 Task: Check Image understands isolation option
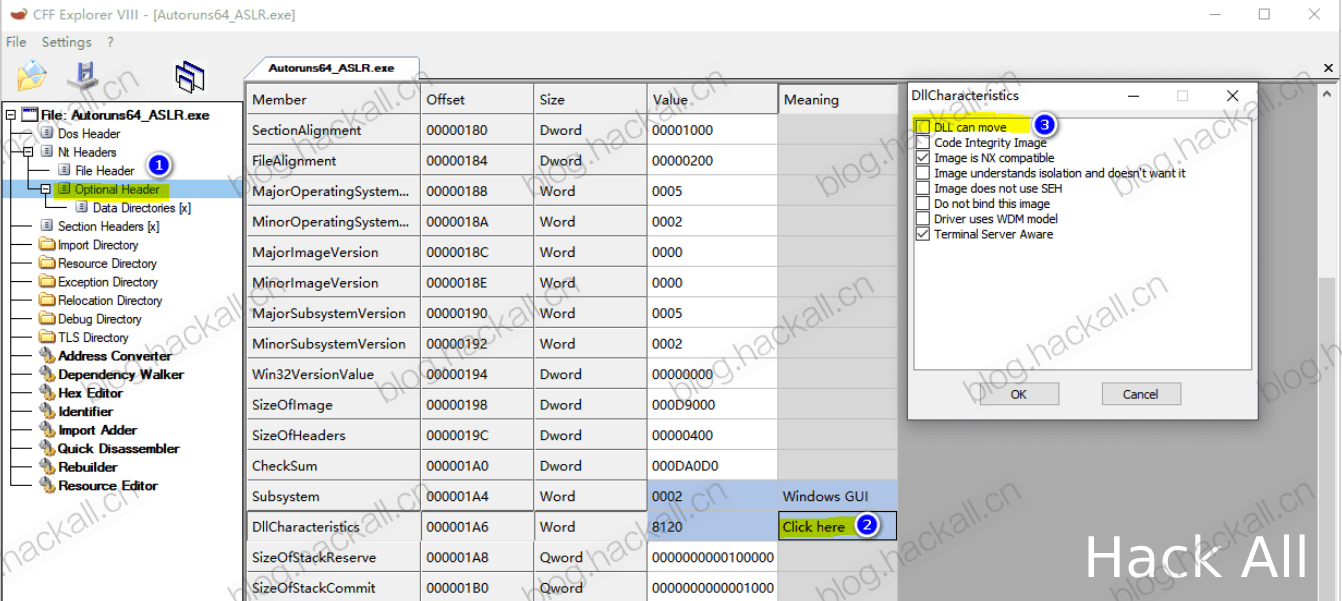[923, 173]
